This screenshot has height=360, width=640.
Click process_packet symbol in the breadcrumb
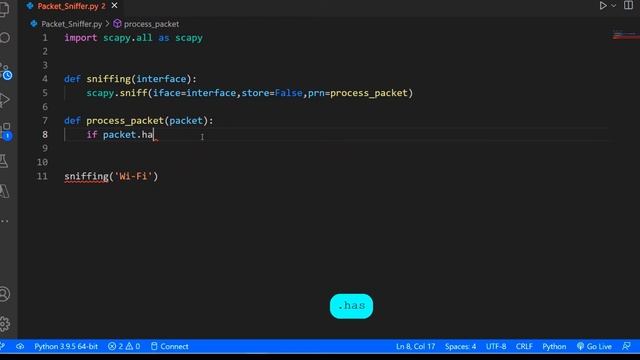[151, 24]
